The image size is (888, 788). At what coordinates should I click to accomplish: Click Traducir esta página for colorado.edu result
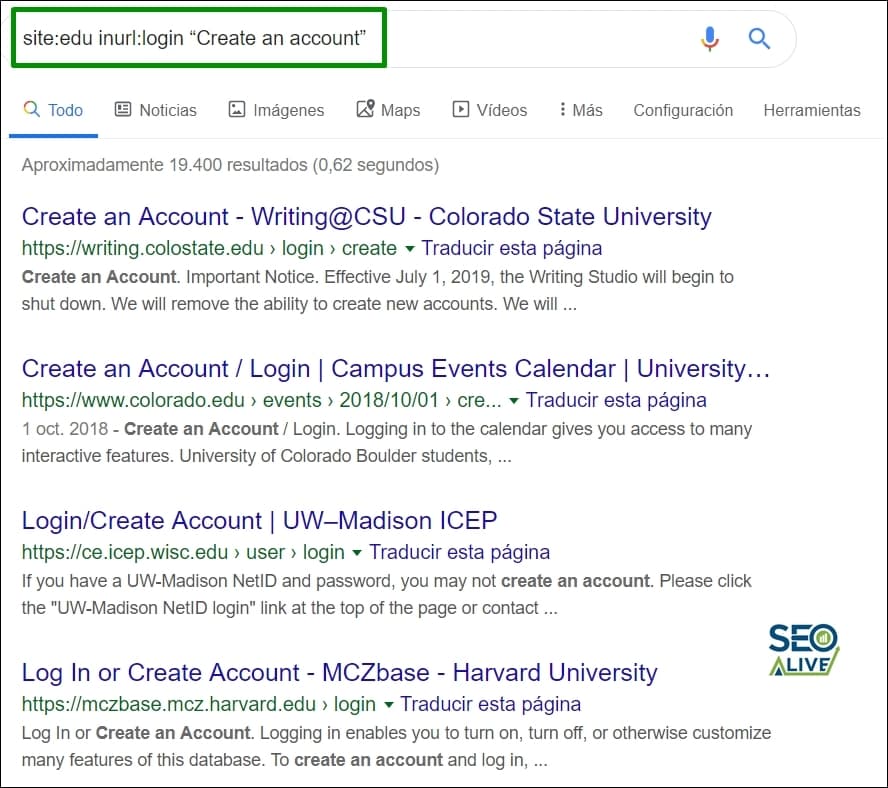(616, 400)
